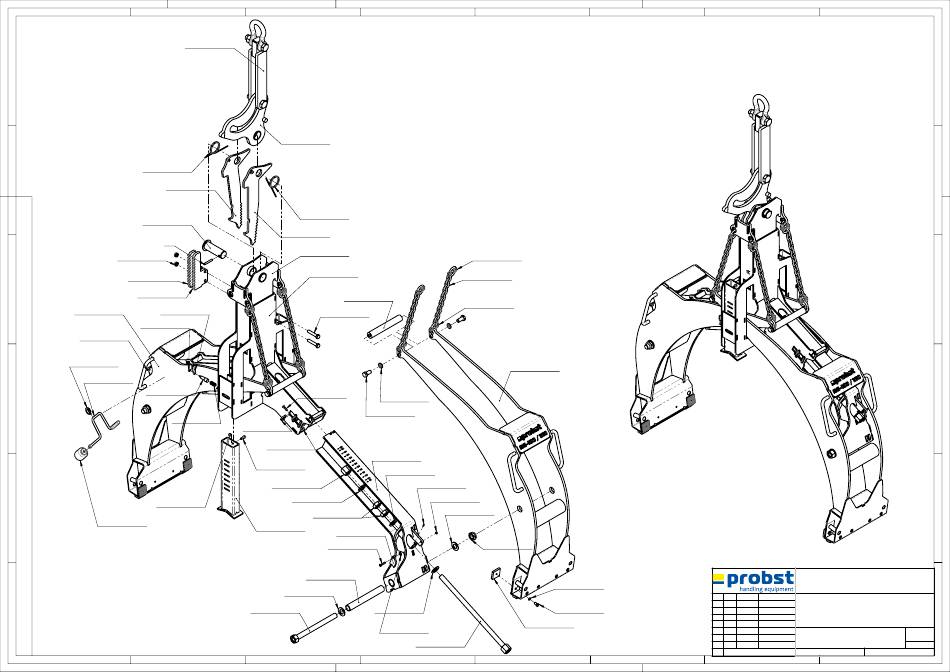This screenshot has width=950, height=672.
Task: Select the round knob below the crank
Action: [81, 454]
